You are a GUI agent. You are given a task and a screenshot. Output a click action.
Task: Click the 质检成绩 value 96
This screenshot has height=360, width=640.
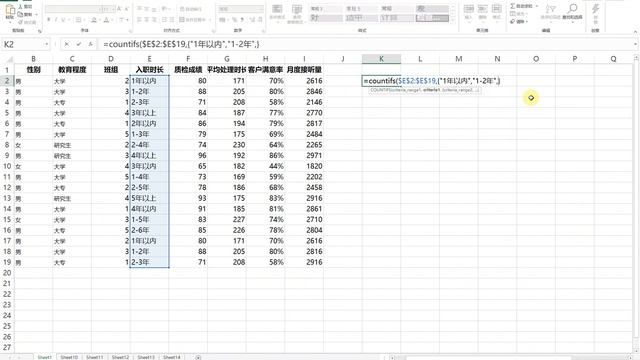pyautogui.click(x=188, y=156)
